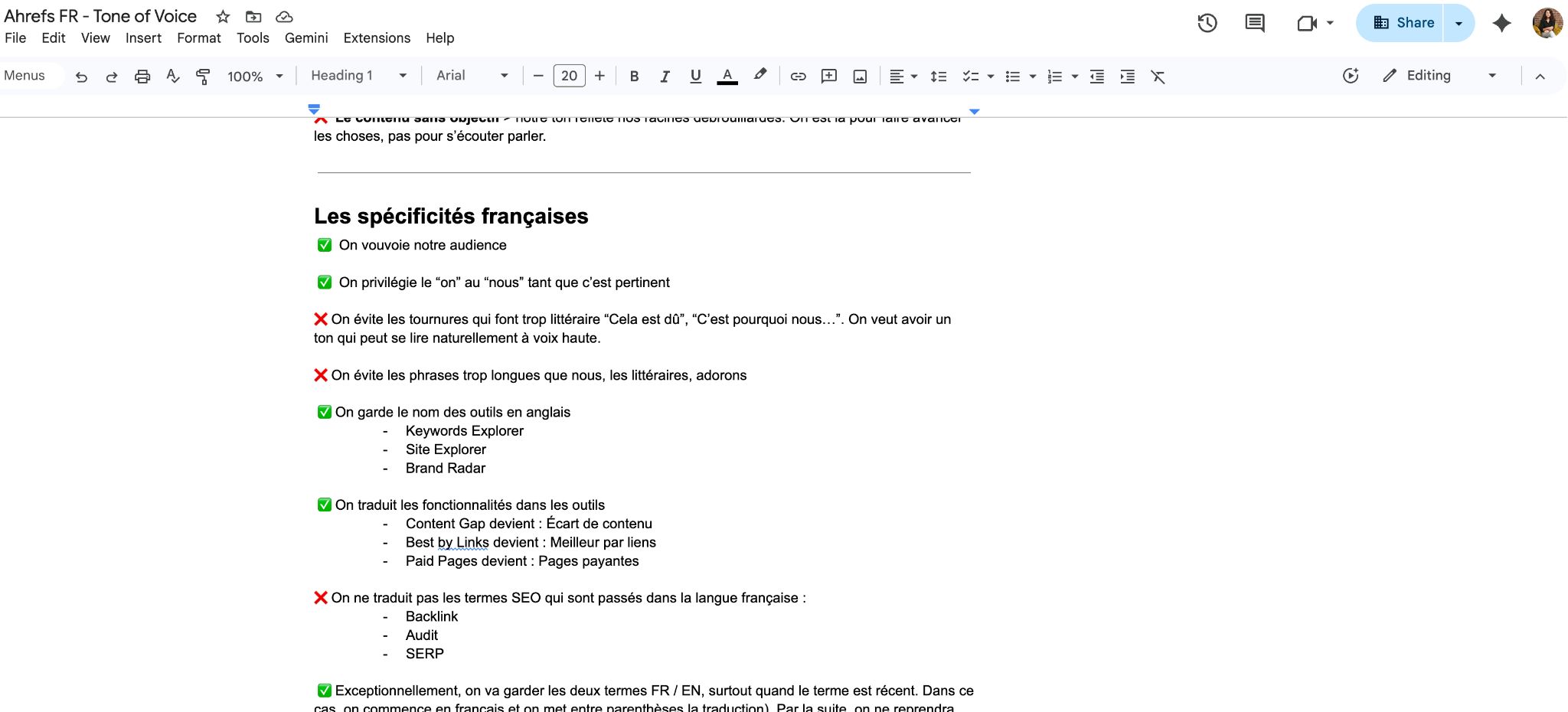Open the text alignment dropdown
This screenshot has height=712, width=1568.
pos(903,77)
